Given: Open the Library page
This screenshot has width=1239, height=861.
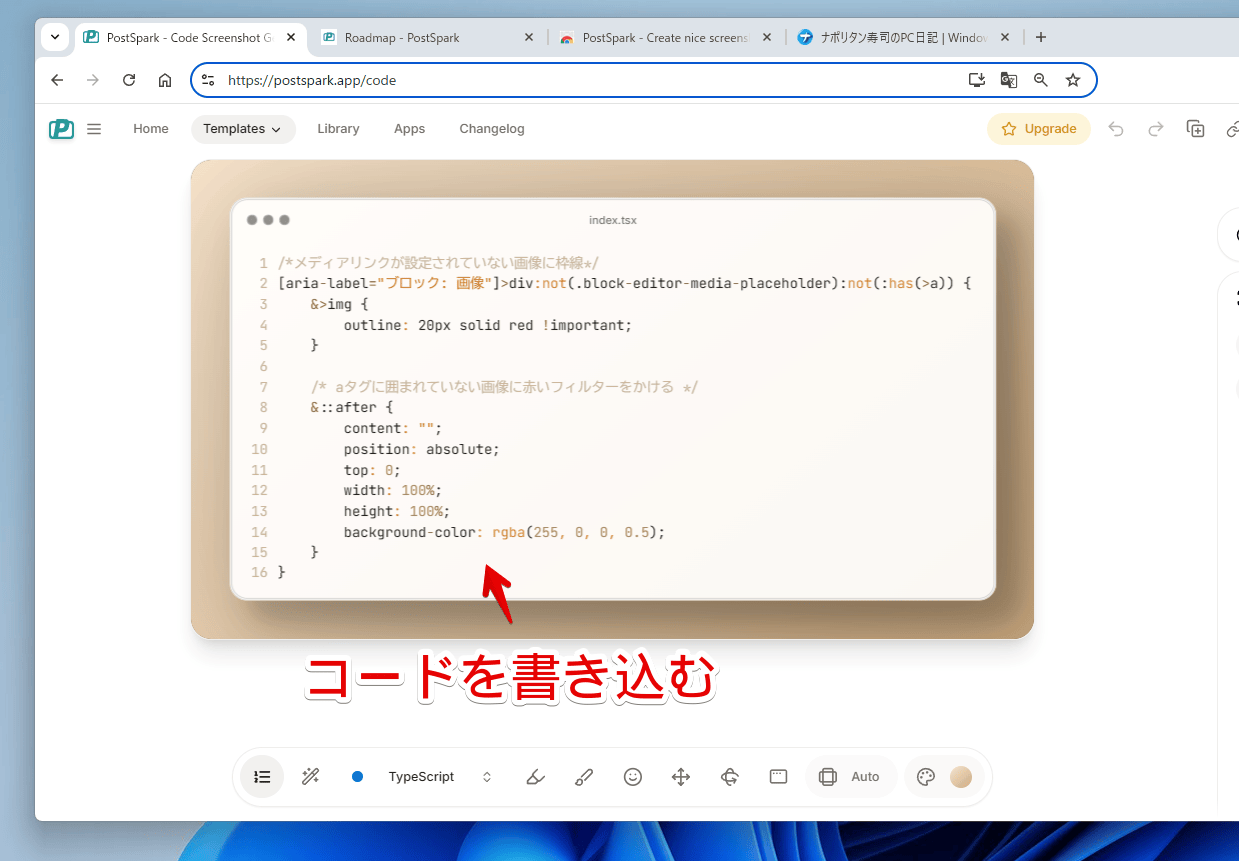Looking at the screenshot, I should tap(338, 129).
